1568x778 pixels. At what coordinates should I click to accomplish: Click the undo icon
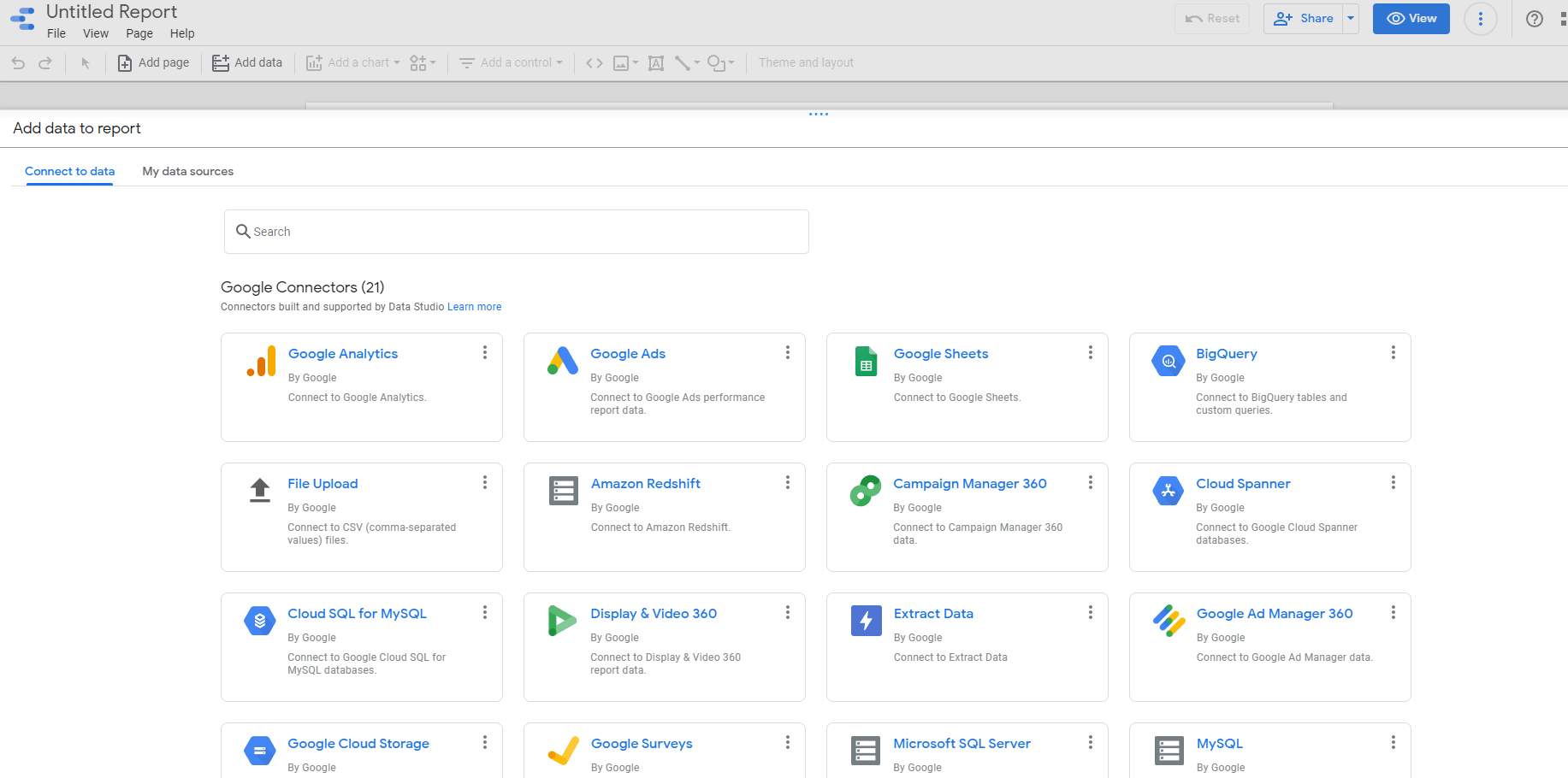click(17, 62)
